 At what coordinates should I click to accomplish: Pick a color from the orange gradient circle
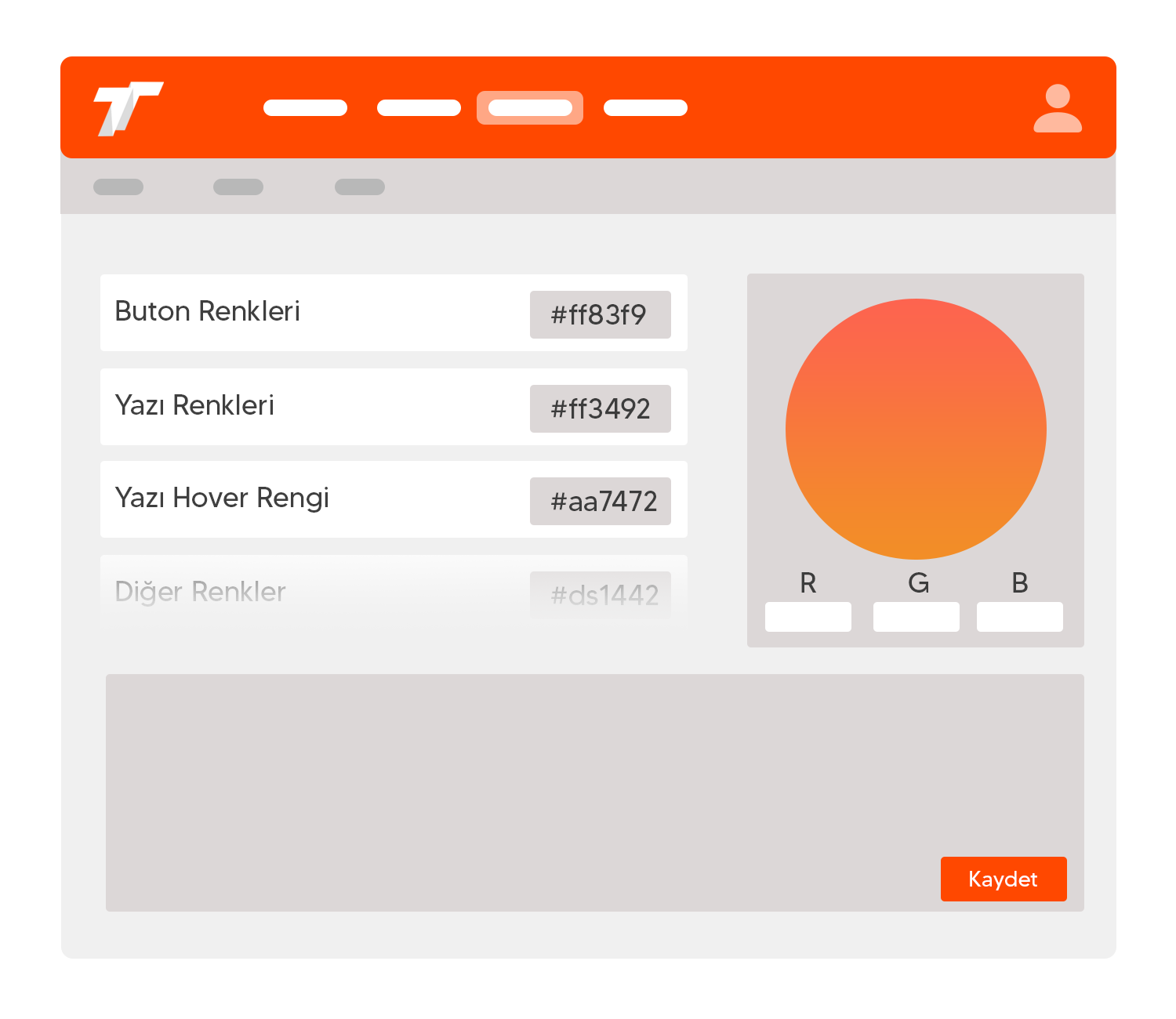pyautogui.click(x=916, y=429)
